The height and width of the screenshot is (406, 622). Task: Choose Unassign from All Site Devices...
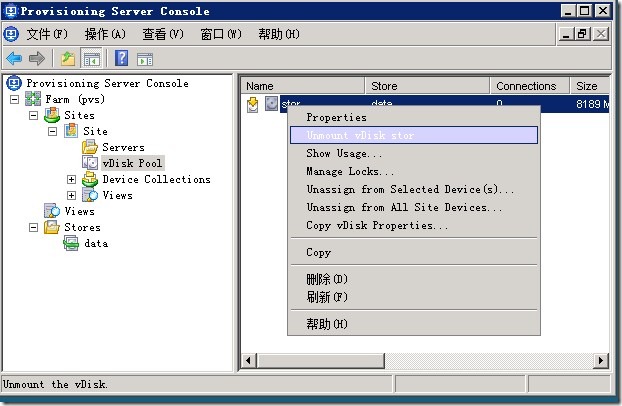pos(414,207)
